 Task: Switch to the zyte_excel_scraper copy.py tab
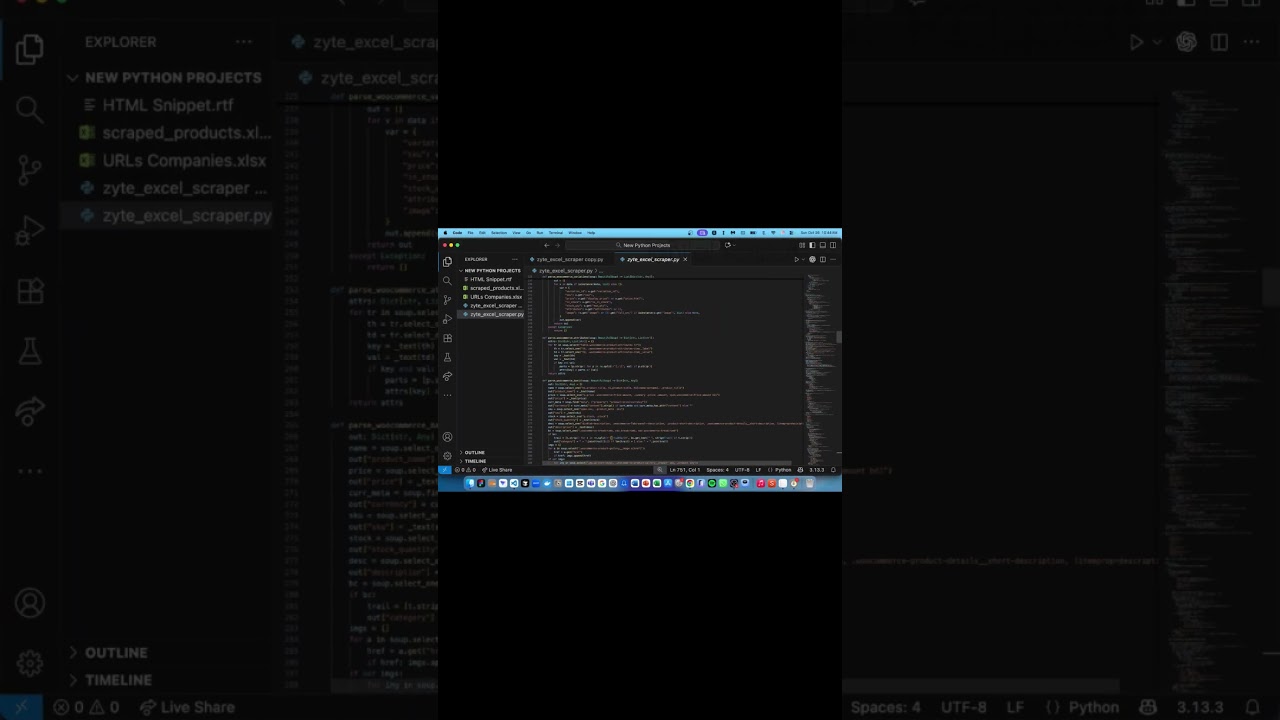(567, 259)
